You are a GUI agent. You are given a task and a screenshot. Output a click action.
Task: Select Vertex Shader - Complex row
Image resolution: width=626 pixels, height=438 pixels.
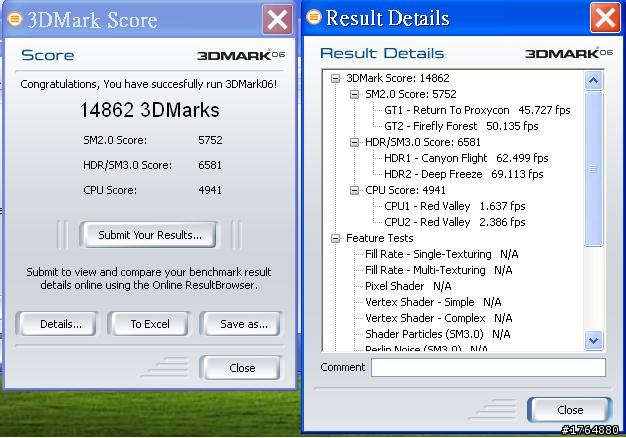tap(438, 318)
